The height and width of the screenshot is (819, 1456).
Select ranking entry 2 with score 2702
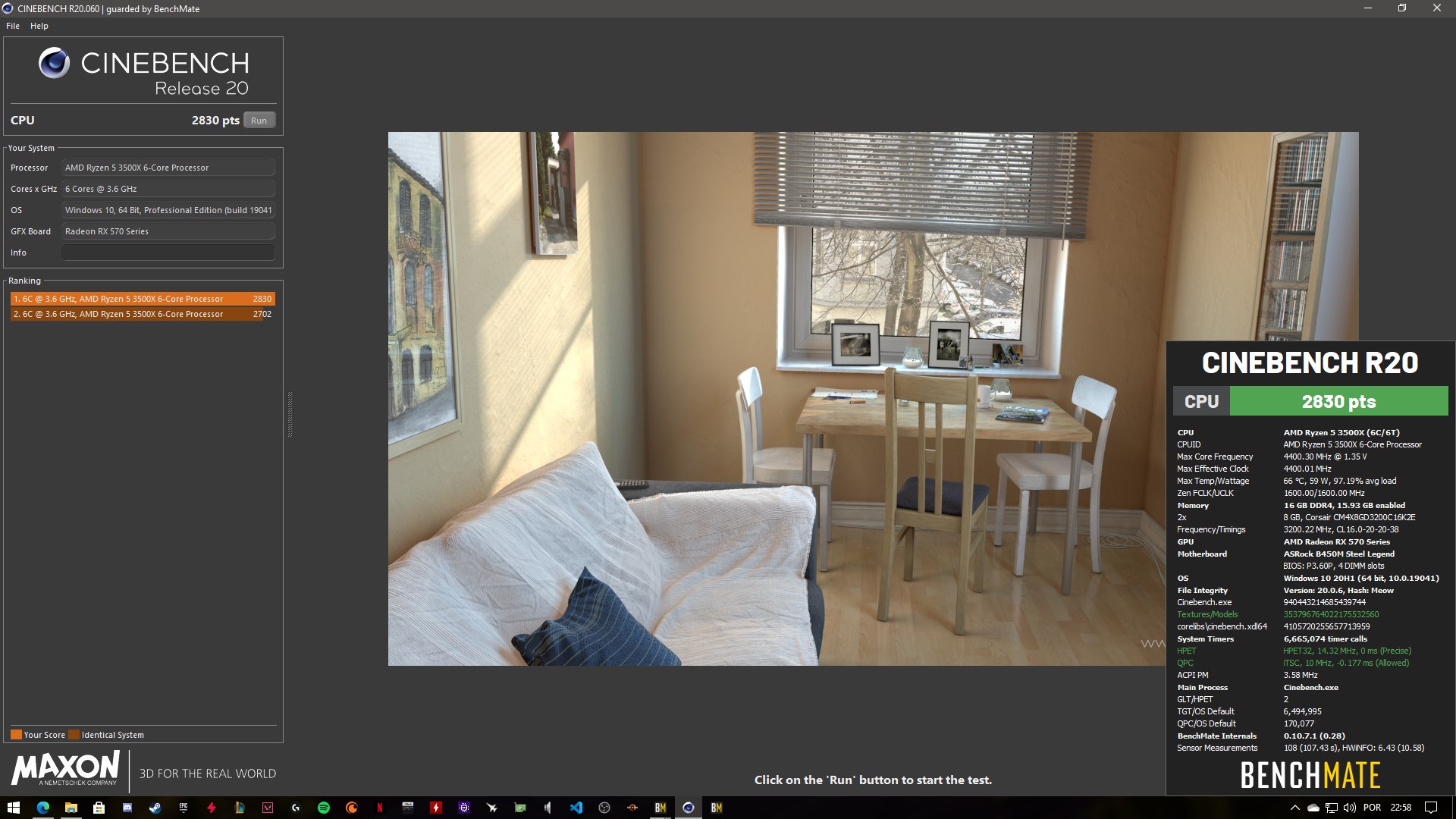pos(143,314)
